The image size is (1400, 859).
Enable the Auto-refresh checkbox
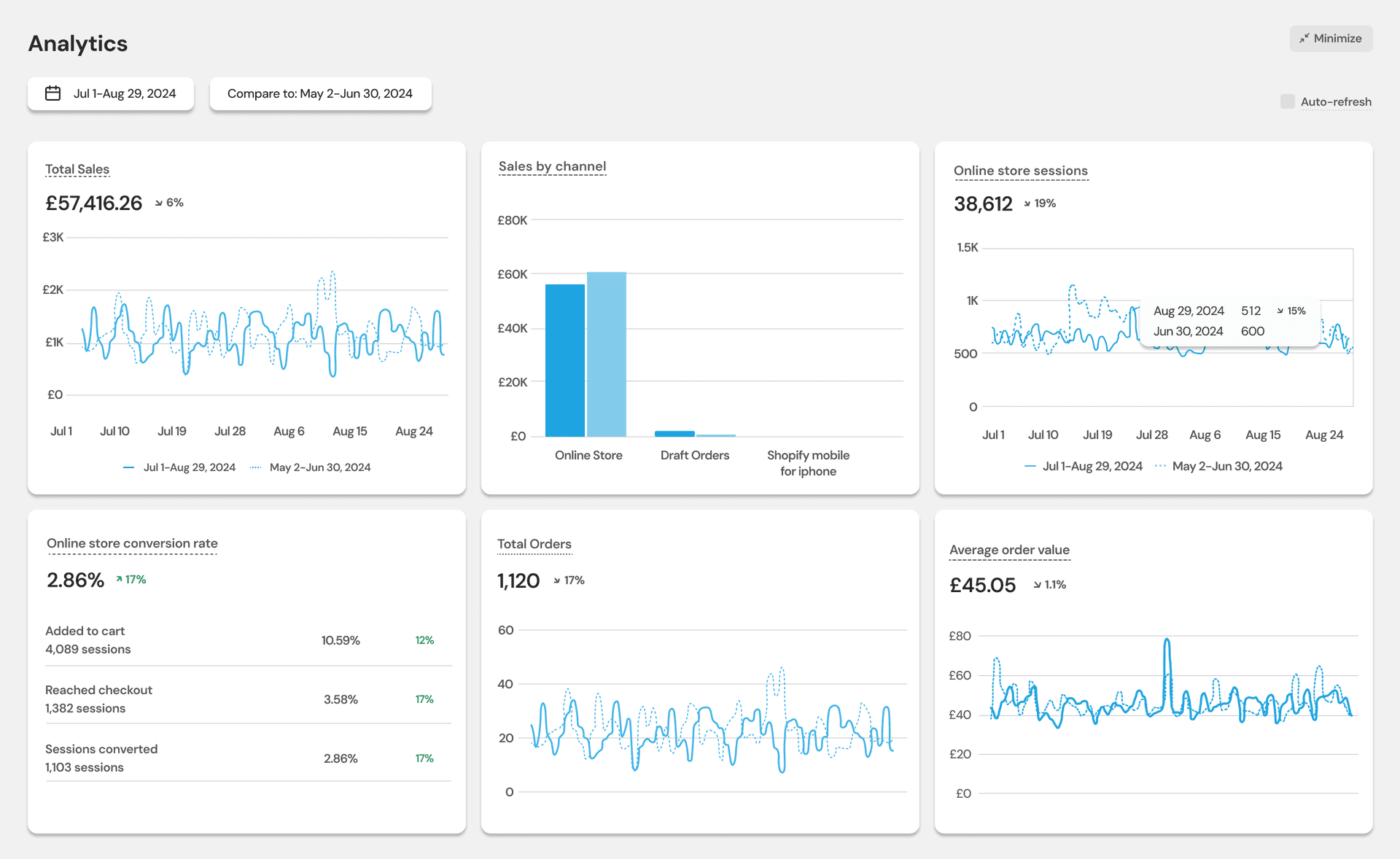tap(1288, 101)
